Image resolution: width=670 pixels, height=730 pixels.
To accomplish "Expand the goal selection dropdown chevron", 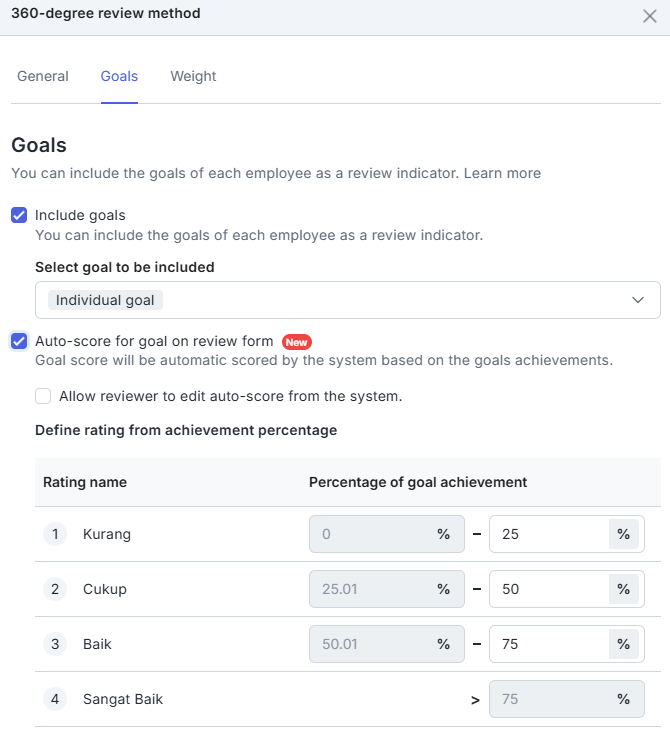I will point(637,300).
